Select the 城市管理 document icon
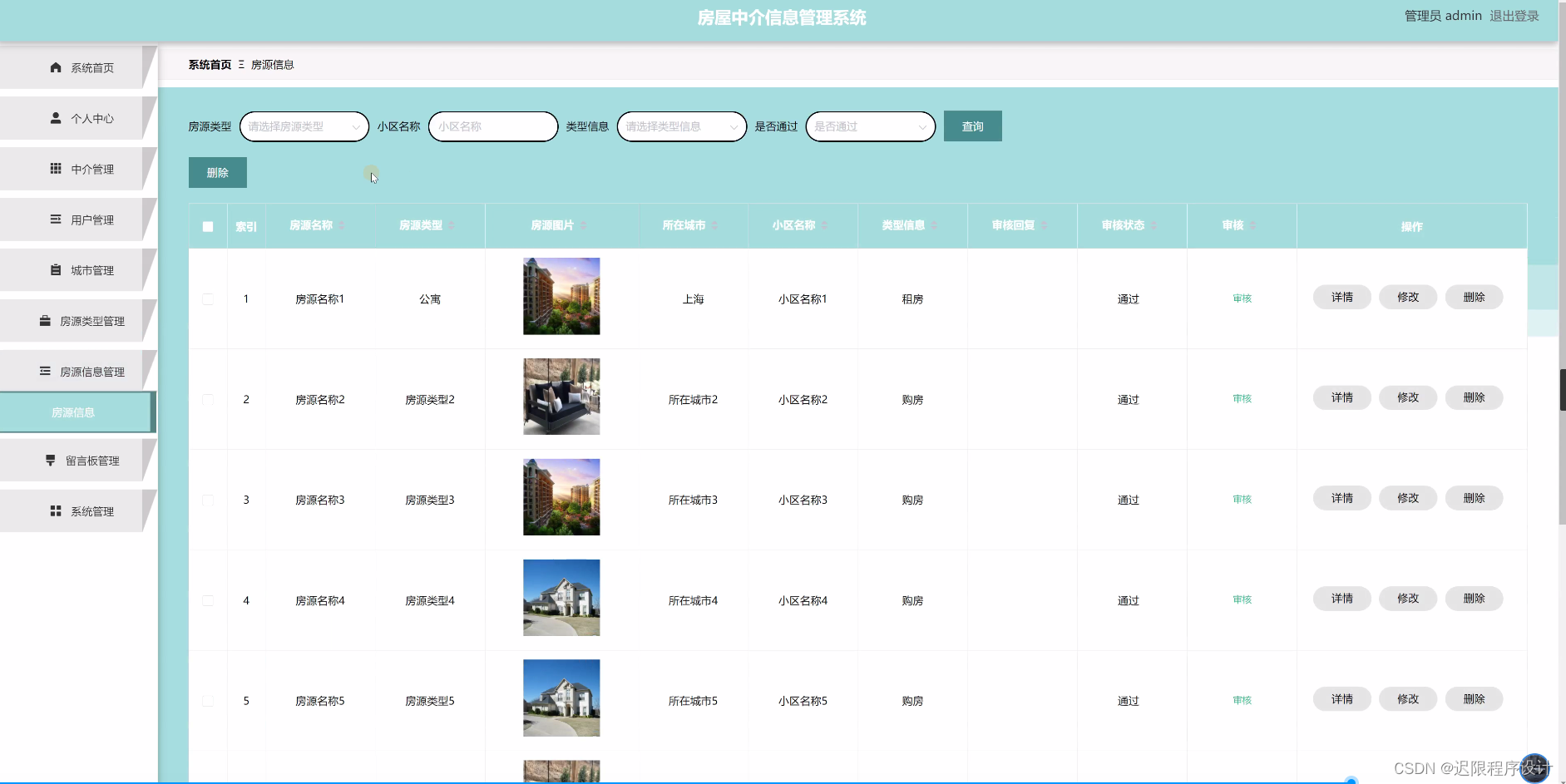 pos(56,269)
